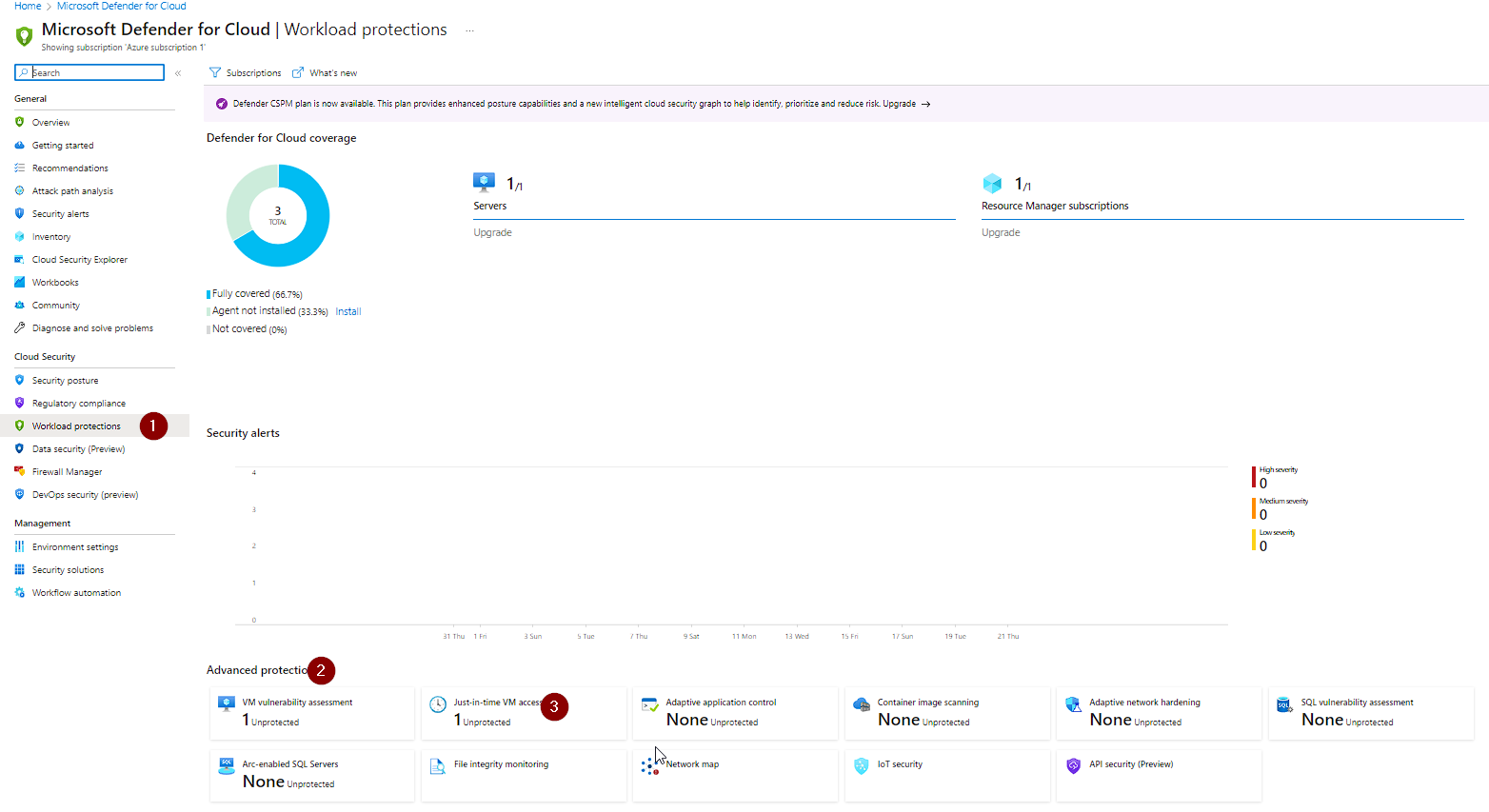1489x812 pixels.
Task: Click the Home breadcrumb link
Action: click(28, 6)
